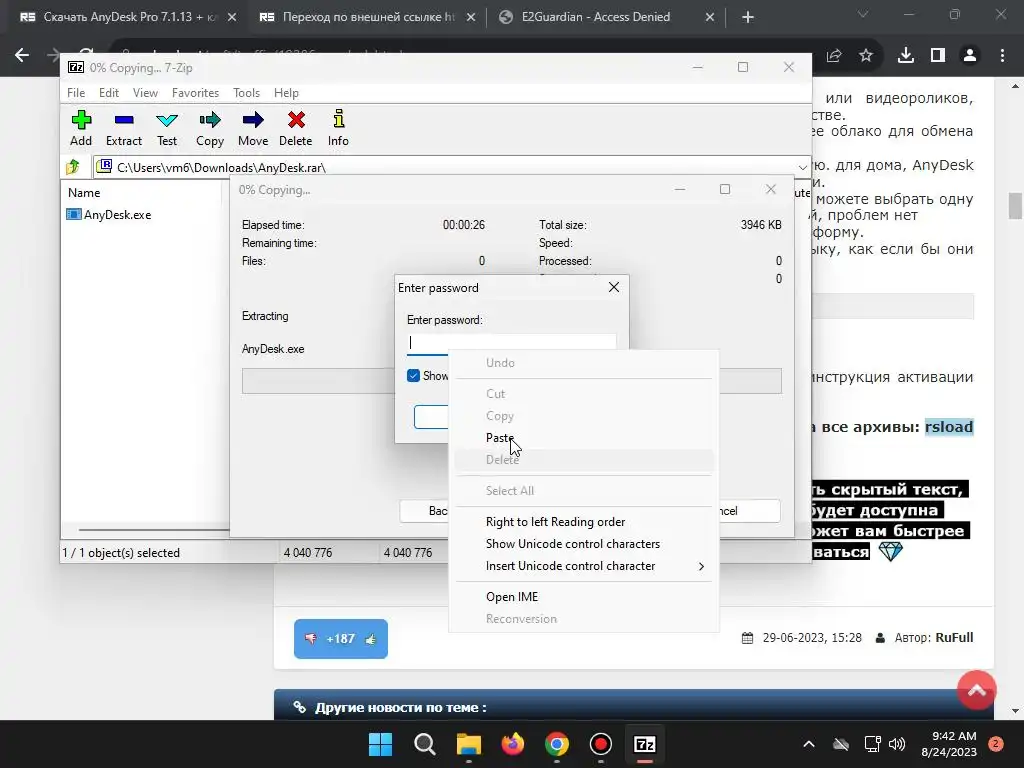Choose Open IME from context menu
1024x768 pixels.
point(512,597)
